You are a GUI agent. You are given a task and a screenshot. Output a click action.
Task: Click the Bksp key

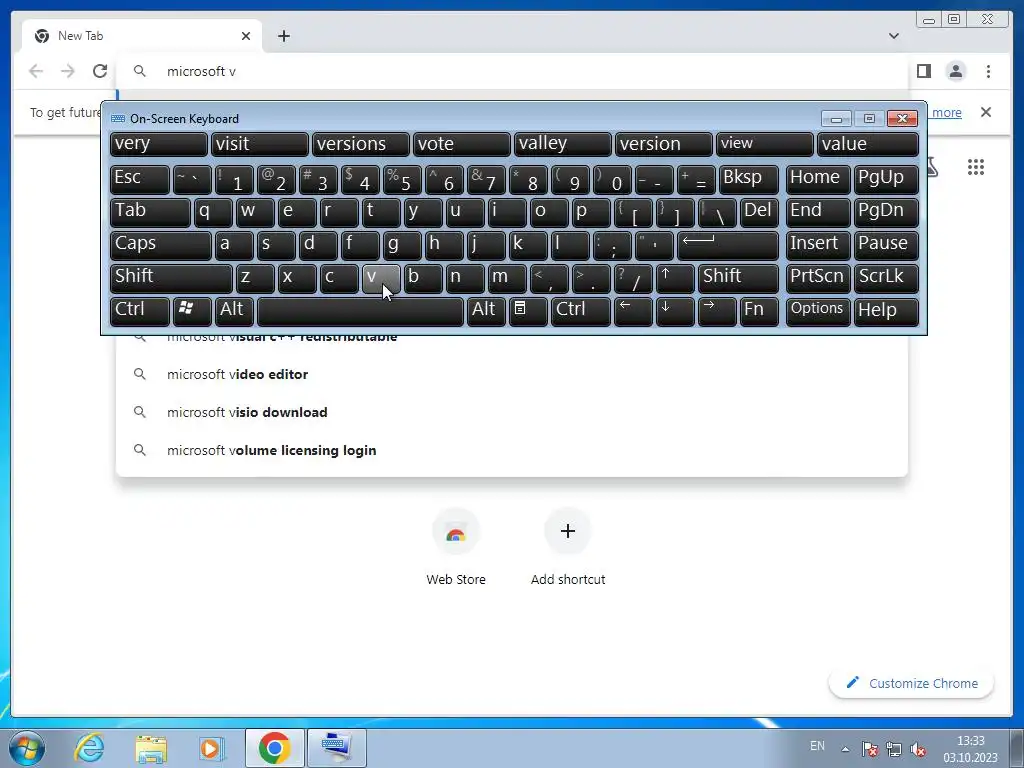748,180
